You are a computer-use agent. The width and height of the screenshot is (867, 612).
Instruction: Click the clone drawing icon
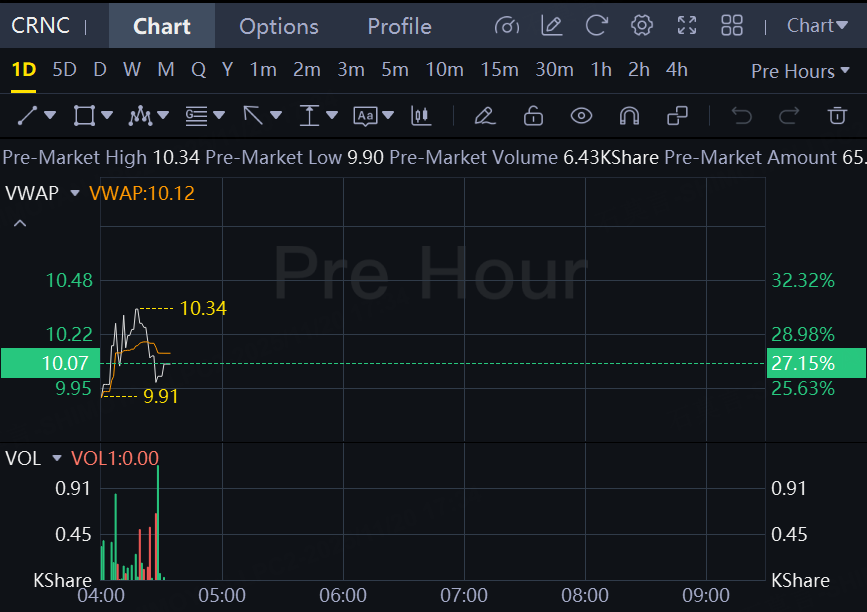(x=677, y=116)
